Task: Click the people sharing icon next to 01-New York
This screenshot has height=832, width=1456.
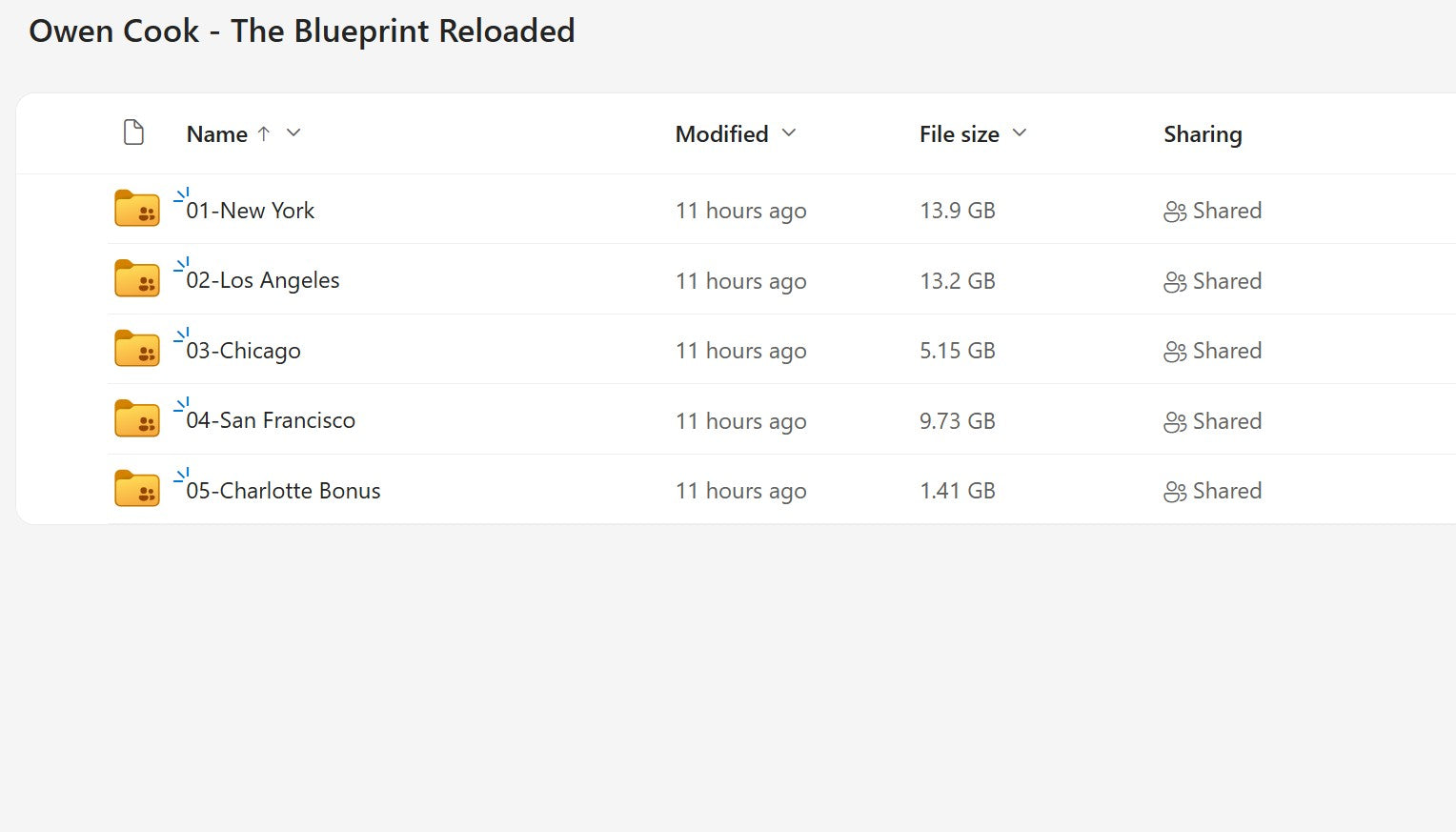Action: pos(1174,212)
